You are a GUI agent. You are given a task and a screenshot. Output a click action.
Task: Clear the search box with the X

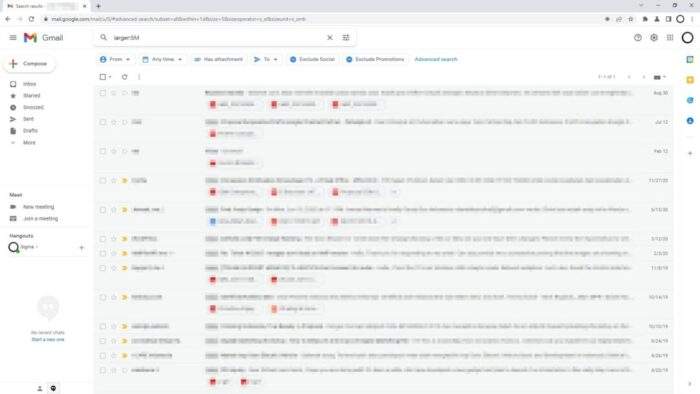[x=330, y=37]
